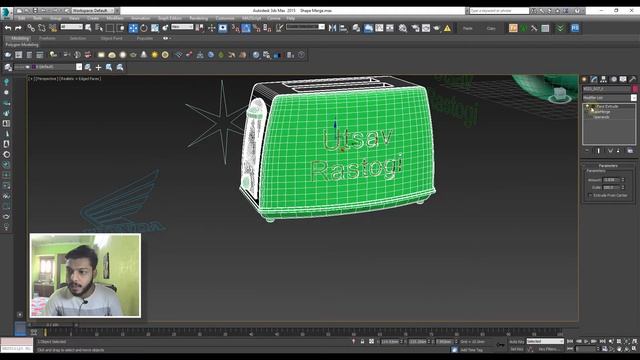The width and height of the screenshot is (640, 360).
Task: Open the Render Setup dialog
Action: pos(416,28)
